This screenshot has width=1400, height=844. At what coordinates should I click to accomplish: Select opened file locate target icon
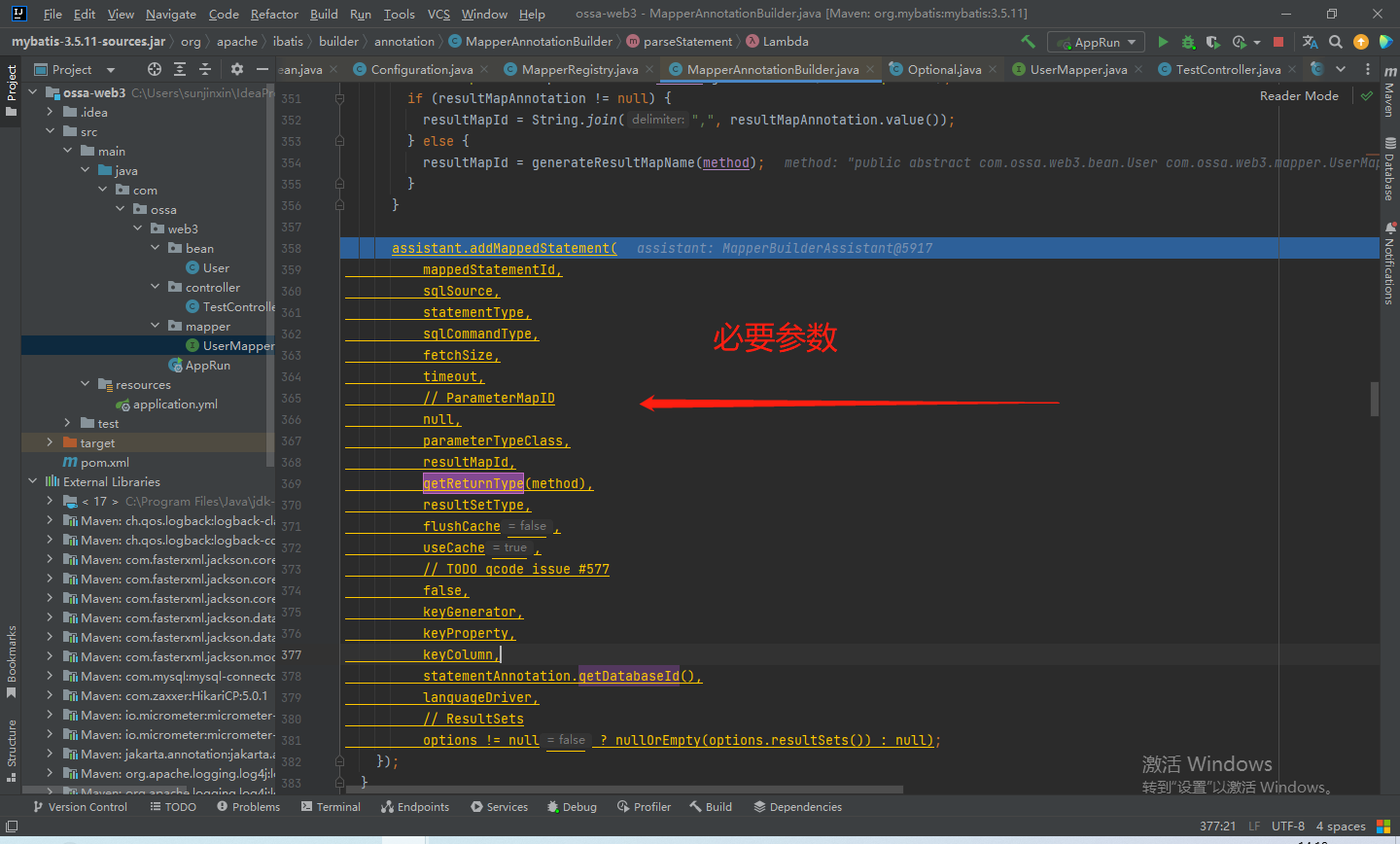(155, 69)
